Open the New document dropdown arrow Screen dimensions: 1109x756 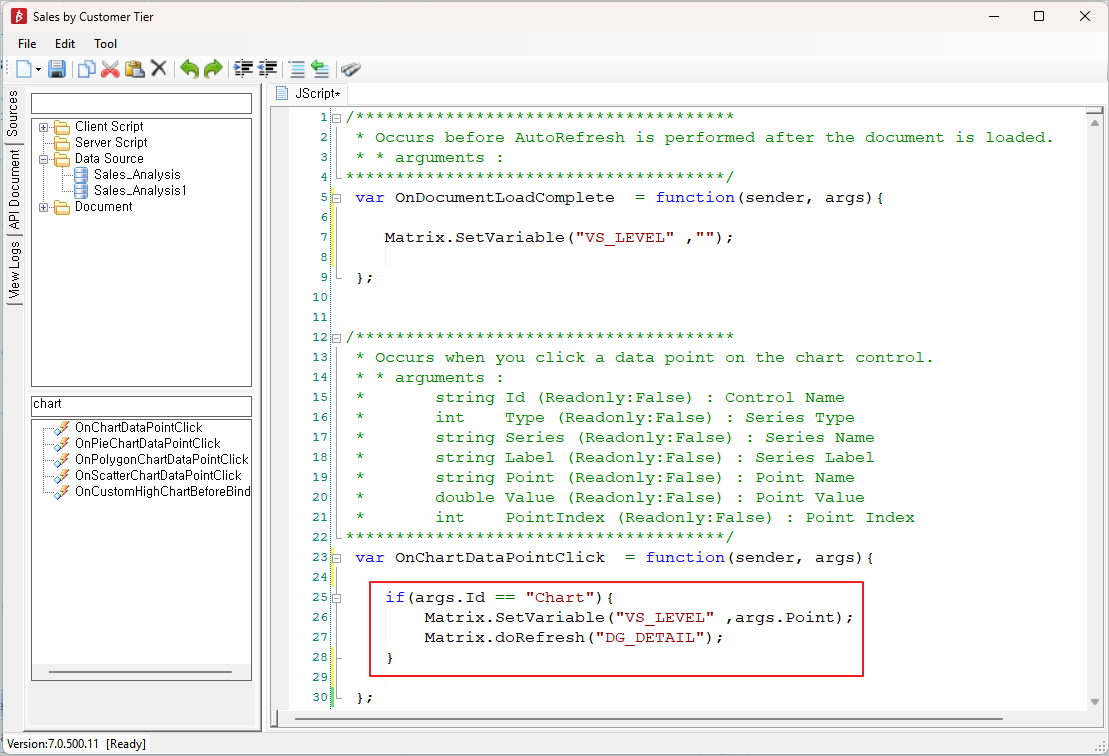[x=38, y=69]
